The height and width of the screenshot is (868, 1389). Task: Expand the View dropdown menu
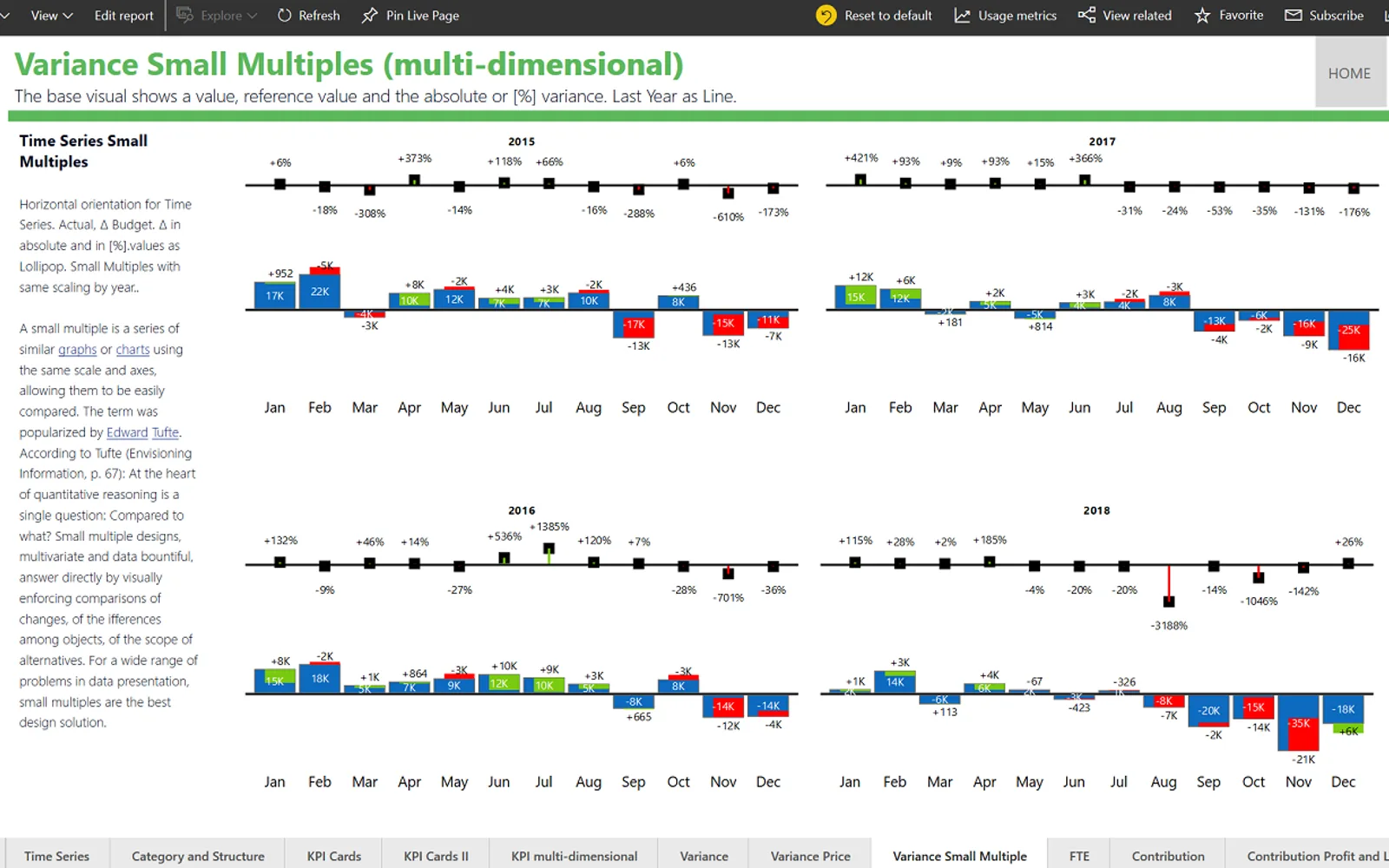(51, 16)
